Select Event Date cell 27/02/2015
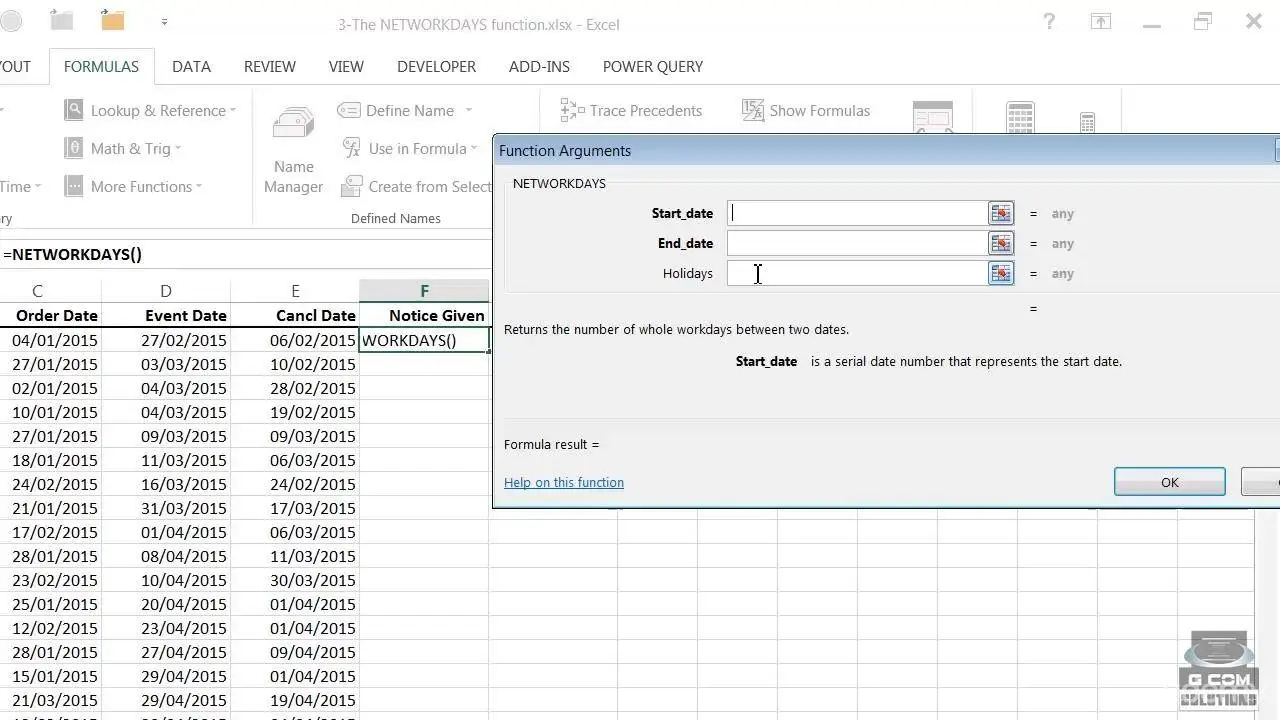The image size is (1280, 720). click(x=166, y=340)
